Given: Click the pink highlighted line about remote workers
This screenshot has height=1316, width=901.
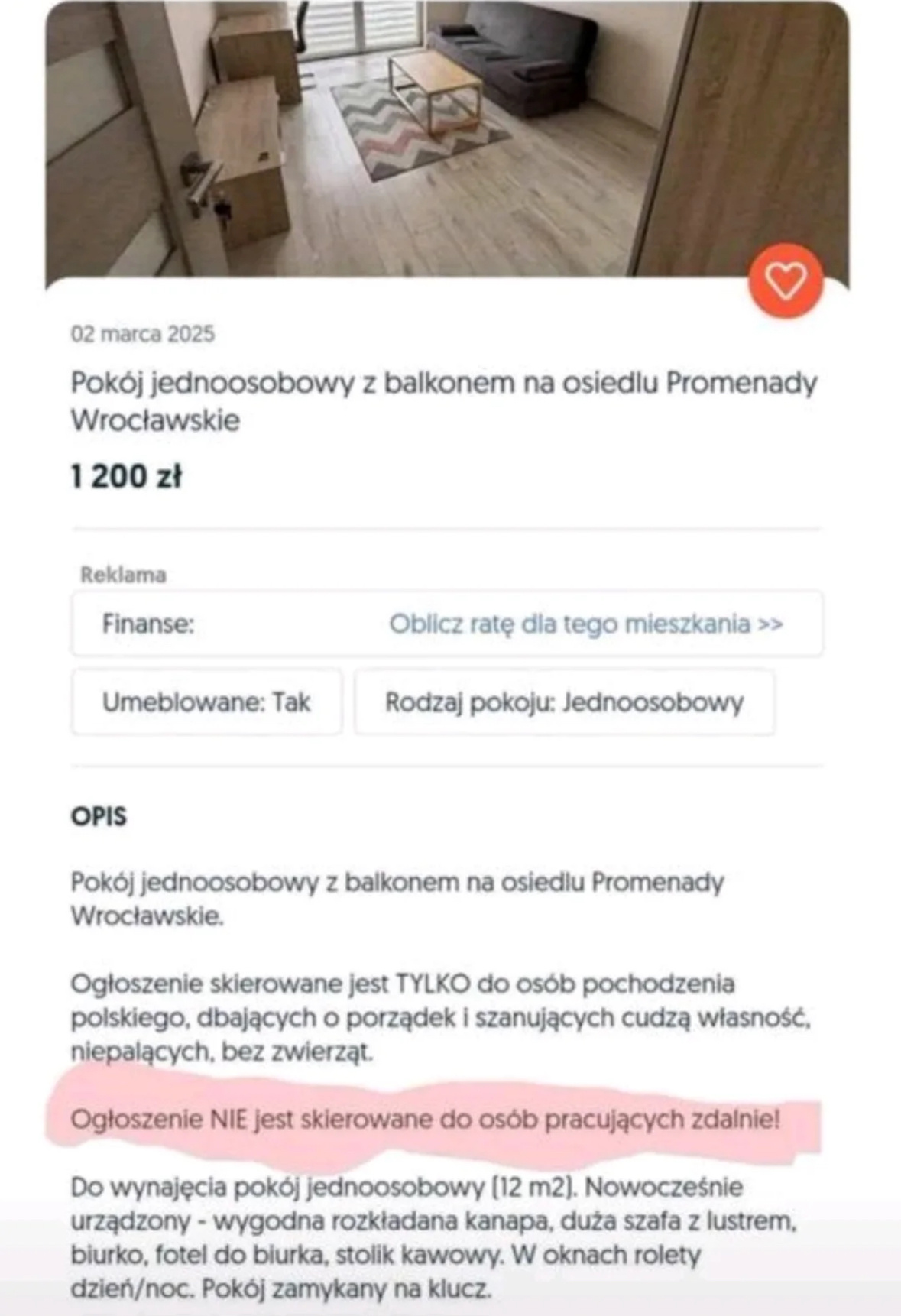Looking at the screenshot, I should pos(425,1120).
